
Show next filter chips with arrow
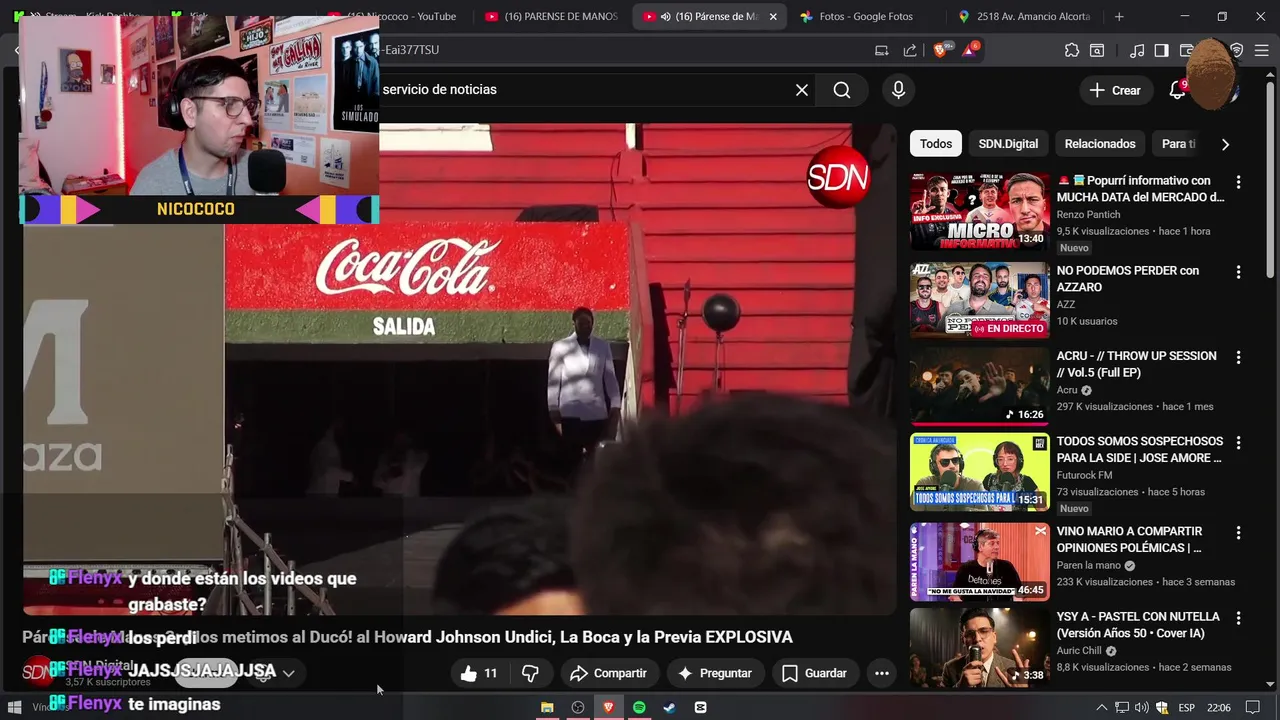pos(1225,144)
